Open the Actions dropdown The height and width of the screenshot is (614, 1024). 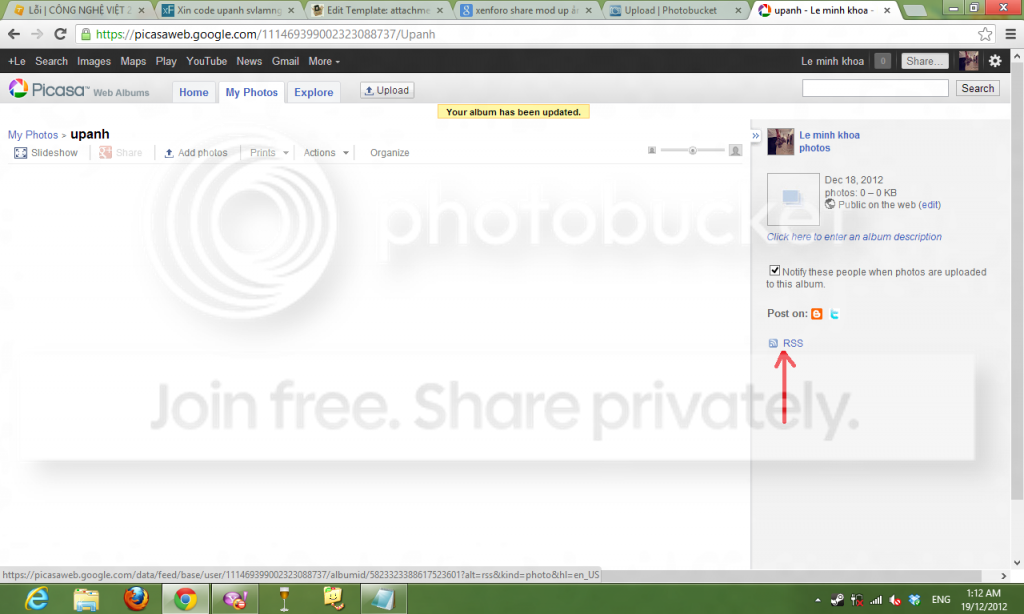point(326,152)
